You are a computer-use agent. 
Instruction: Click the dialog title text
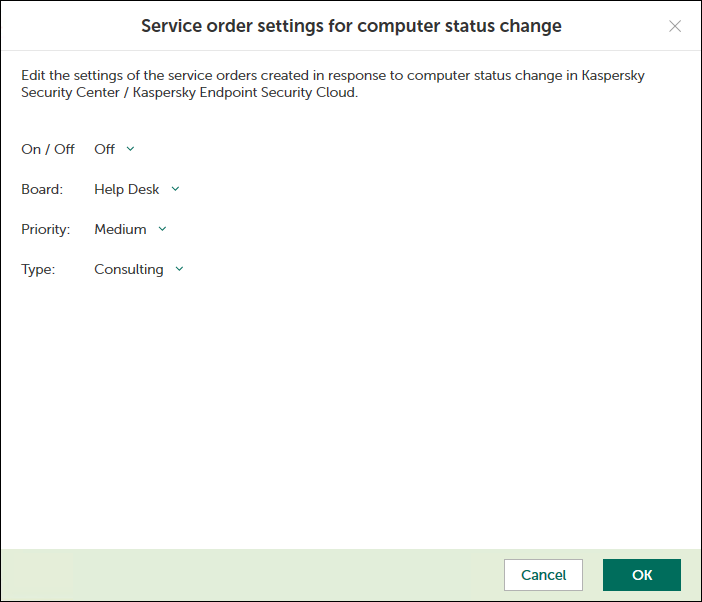(351, 26)
